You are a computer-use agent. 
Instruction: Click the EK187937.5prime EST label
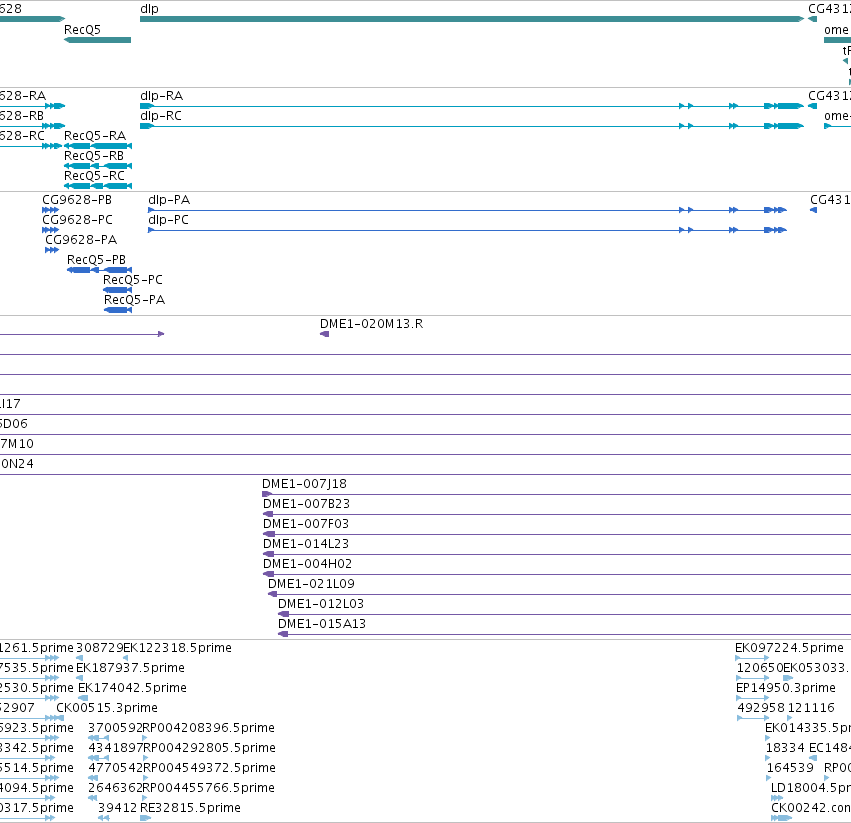(x=130, y=668)
